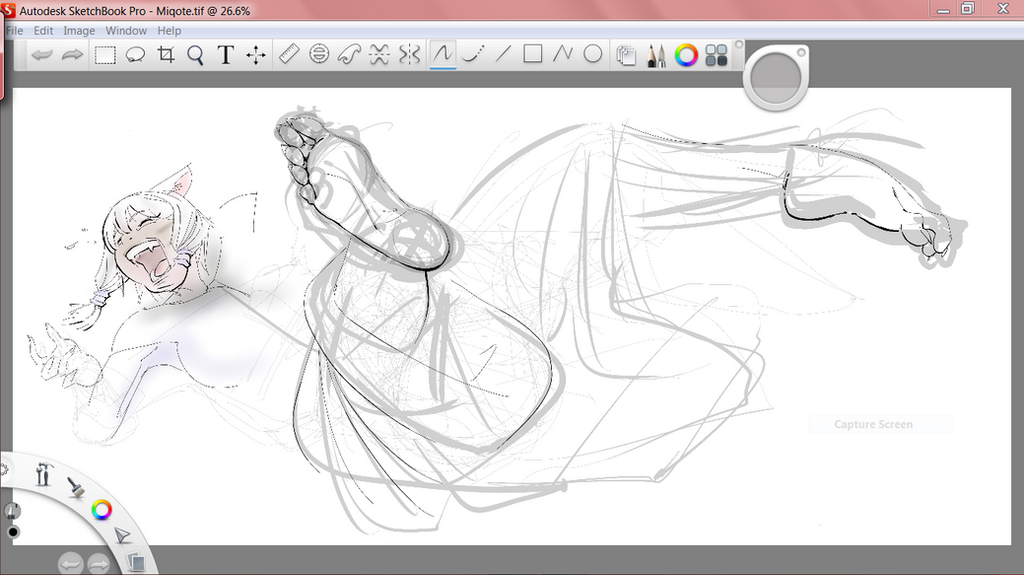The width and height of the screenshot is (1024, 575).
Task: Open the lagoon Files pages icon
Action: coord(136,561)
